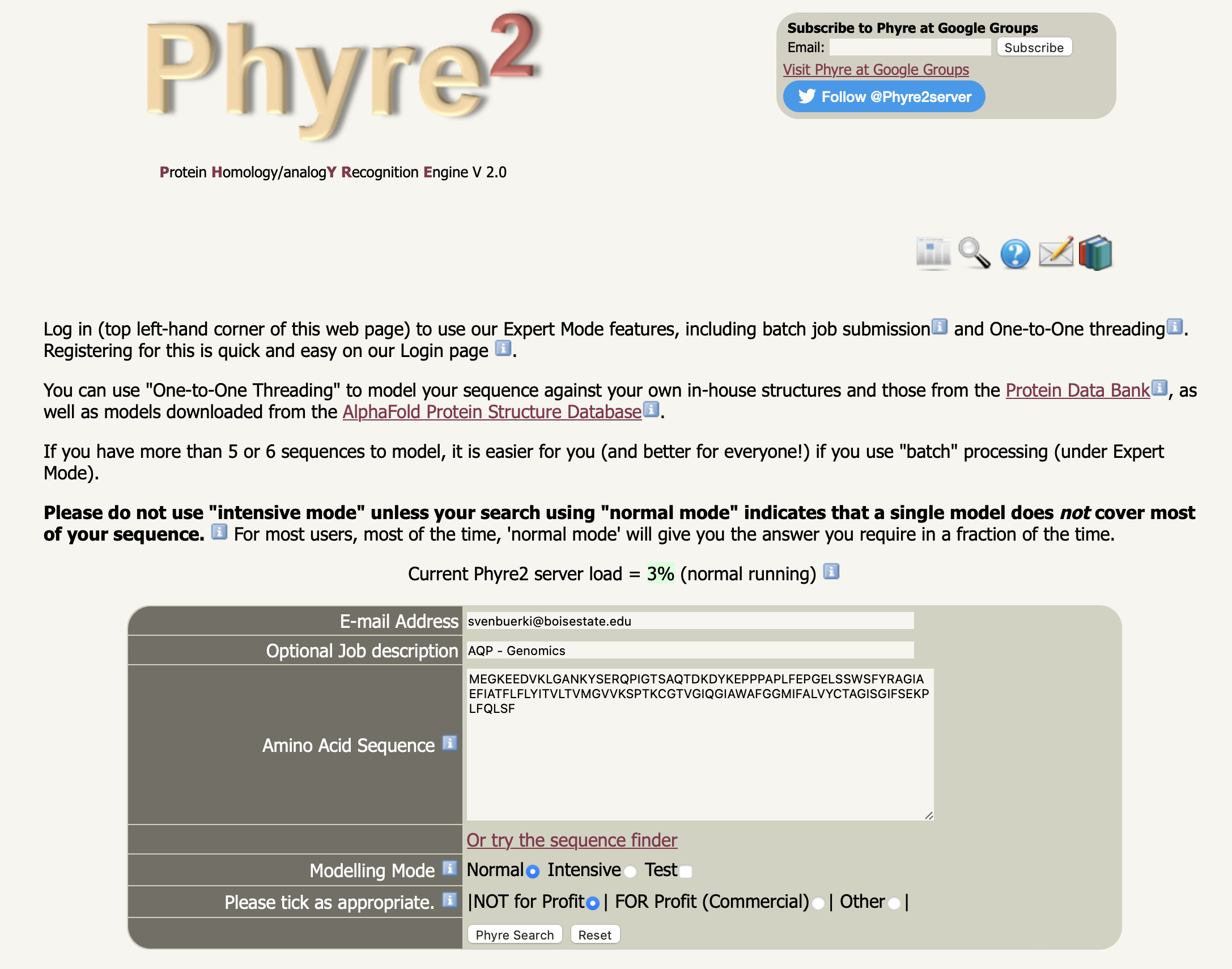Screen dimensions: 1232x969
Task: Click the search/magnifier icon
Action: [974, 253]
